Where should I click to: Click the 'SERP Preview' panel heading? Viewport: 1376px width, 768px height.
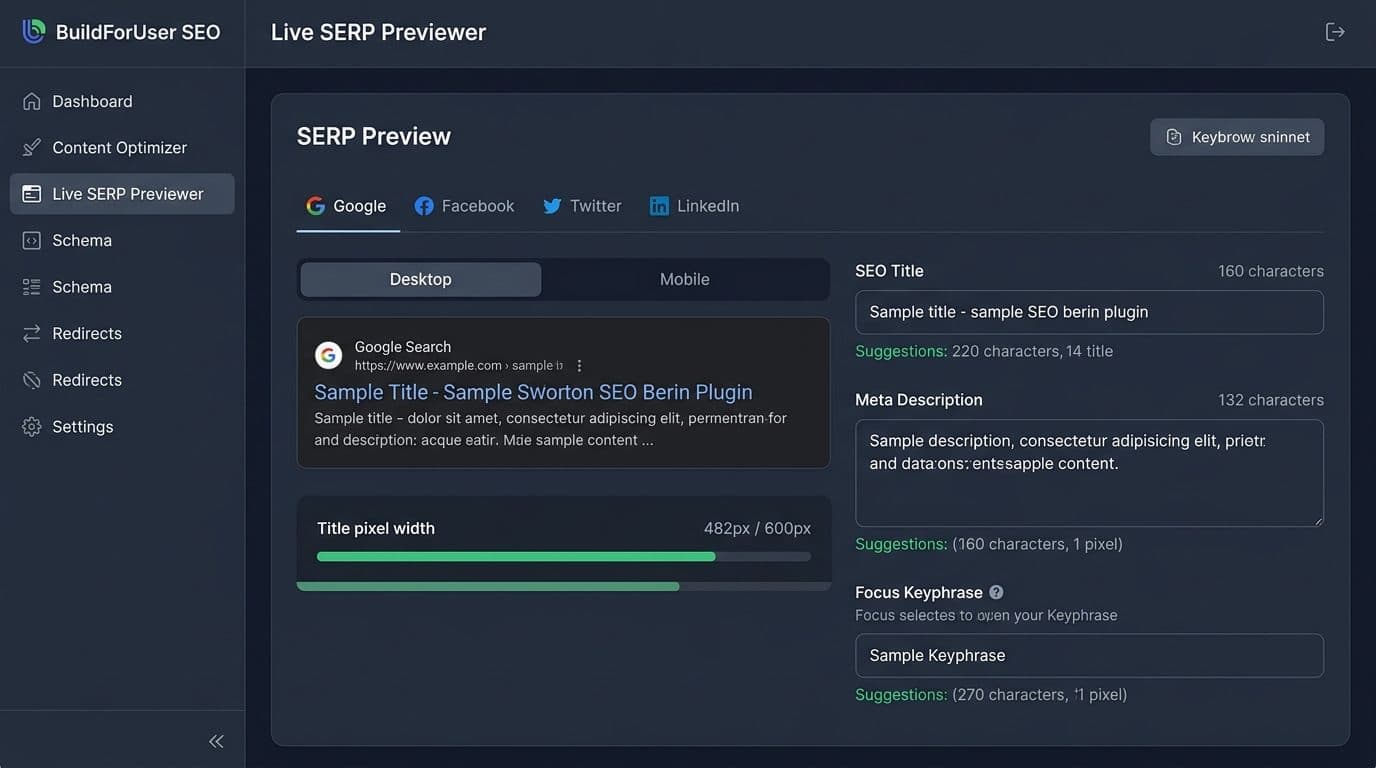[x=374, y=136]
